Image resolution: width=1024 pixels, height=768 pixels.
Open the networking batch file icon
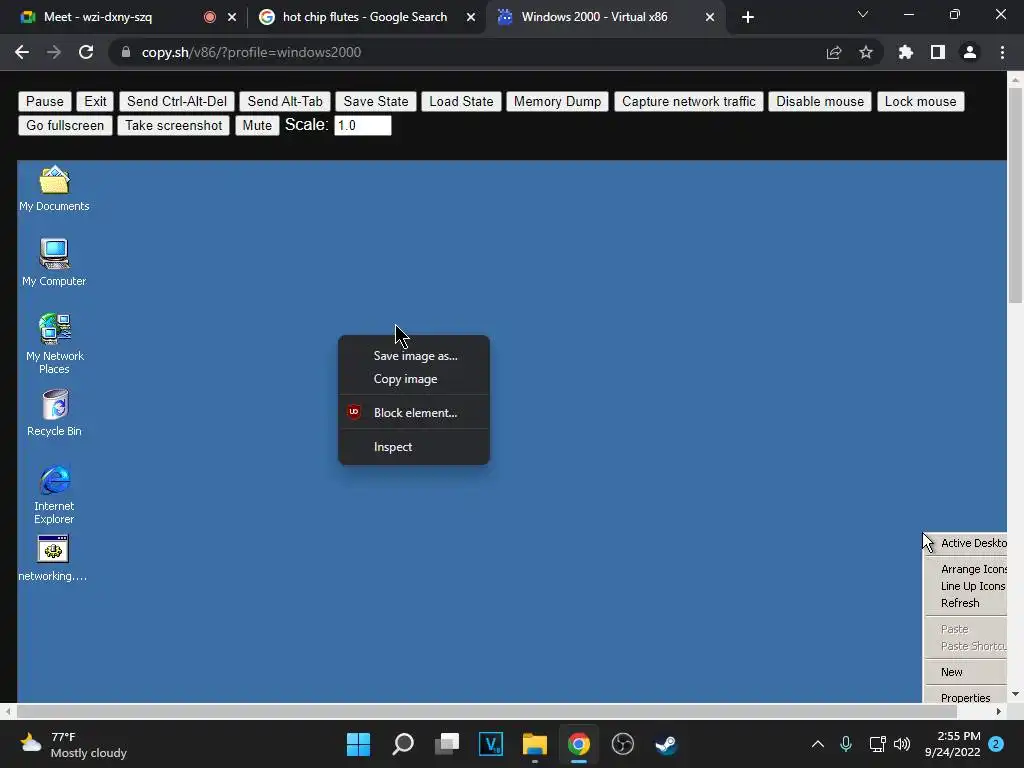(x=53, y=558)
